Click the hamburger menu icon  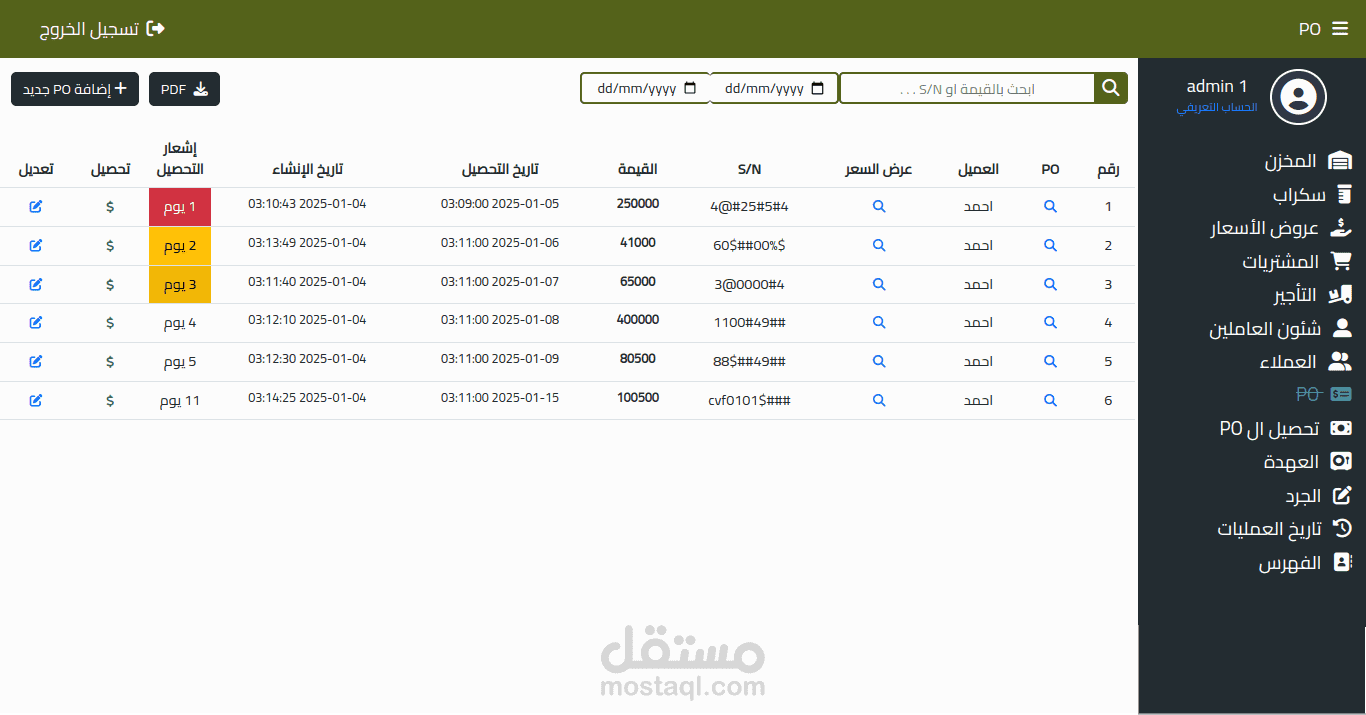click(x=1340, y=29)
